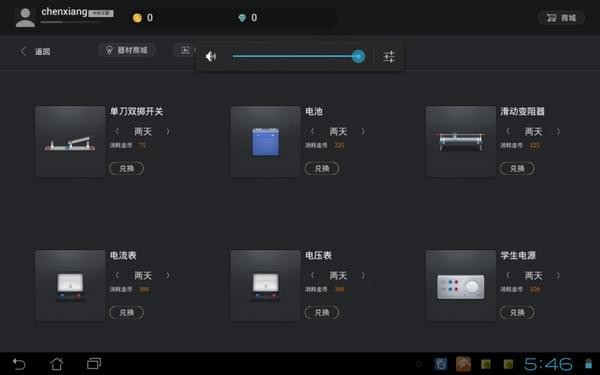Open the blue notification icon in system bar
600x375 pixels.
point(440,364)
